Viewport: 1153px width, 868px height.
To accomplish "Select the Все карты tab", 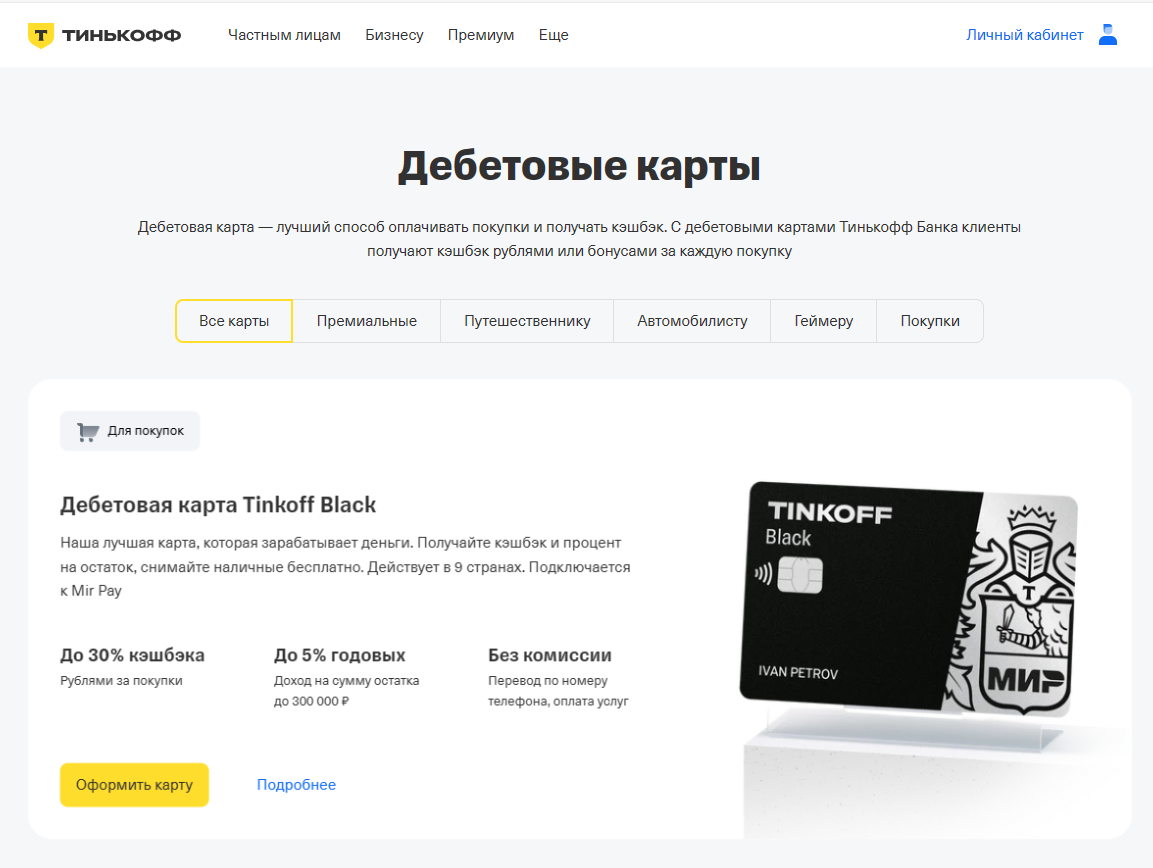I will pos(234,321).
